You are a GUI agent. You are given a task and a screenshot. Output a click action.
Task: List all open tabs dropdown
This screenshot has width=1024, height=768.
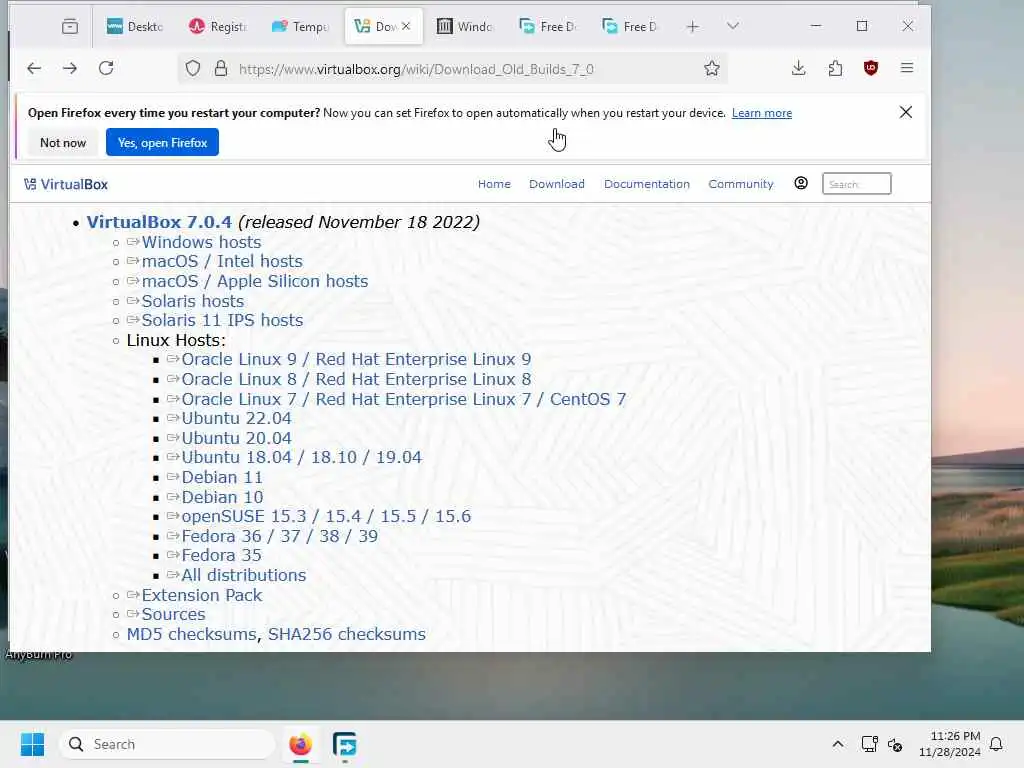733,26
